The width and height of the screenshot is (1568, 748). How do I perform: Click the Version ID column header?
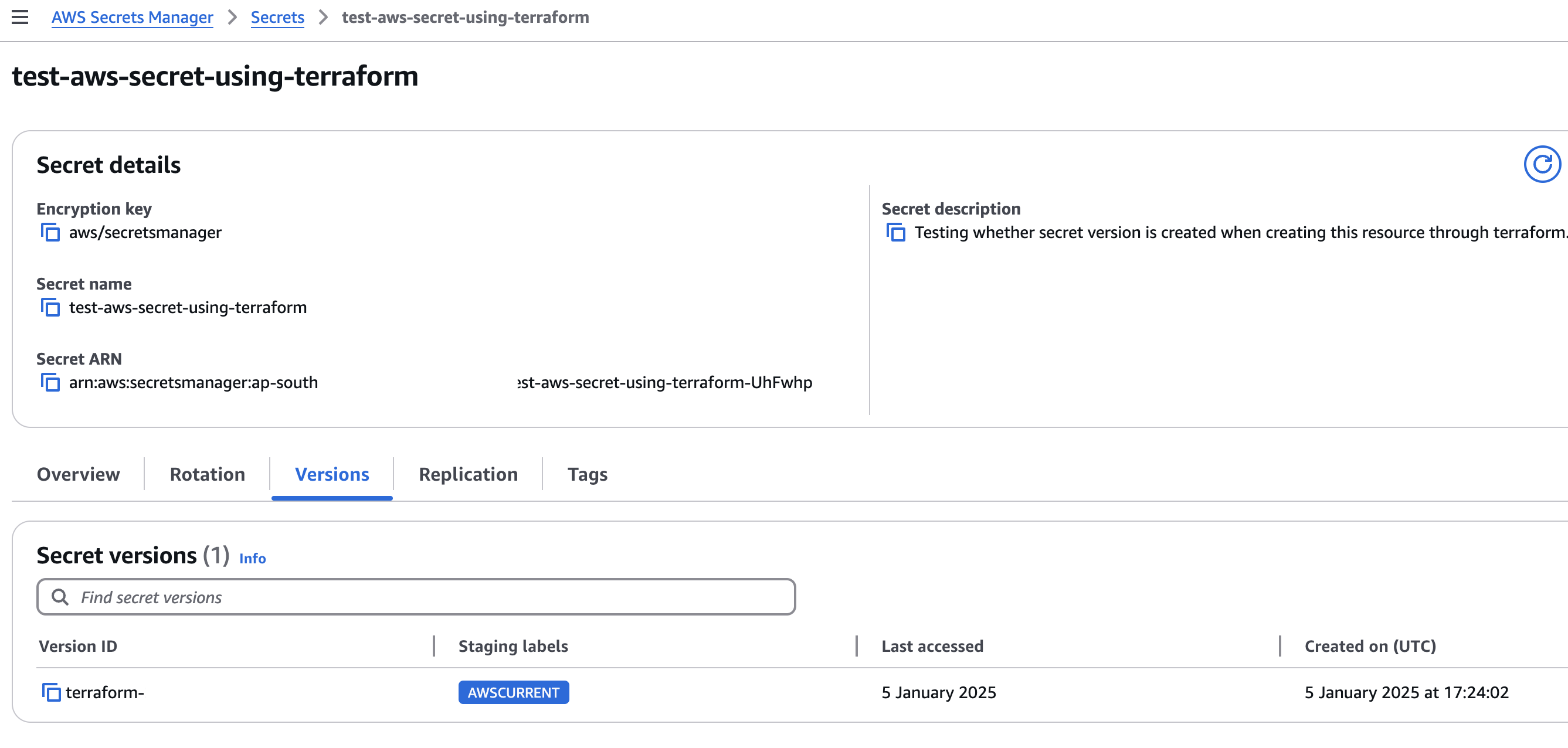[78, 647]
